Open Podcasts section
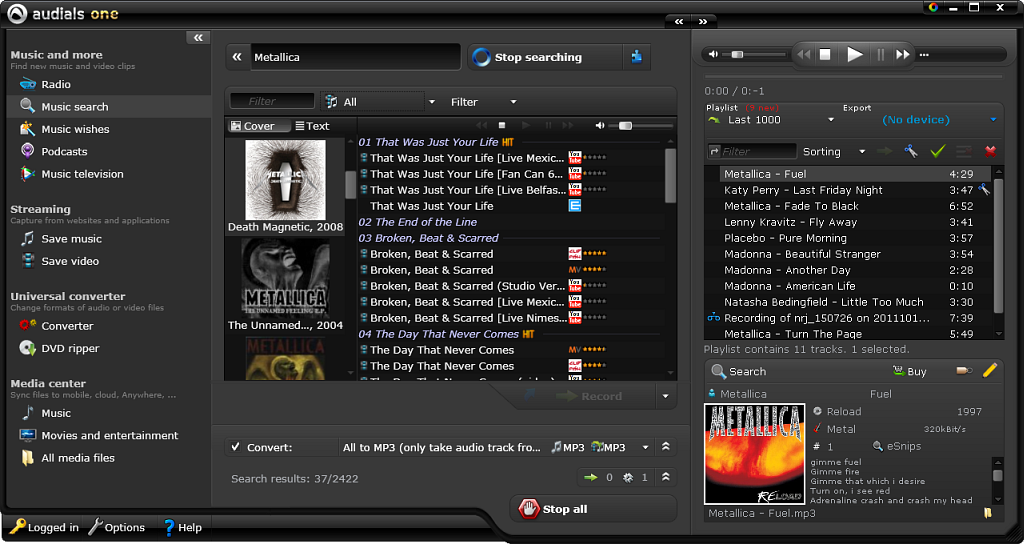 click(64, 152)
